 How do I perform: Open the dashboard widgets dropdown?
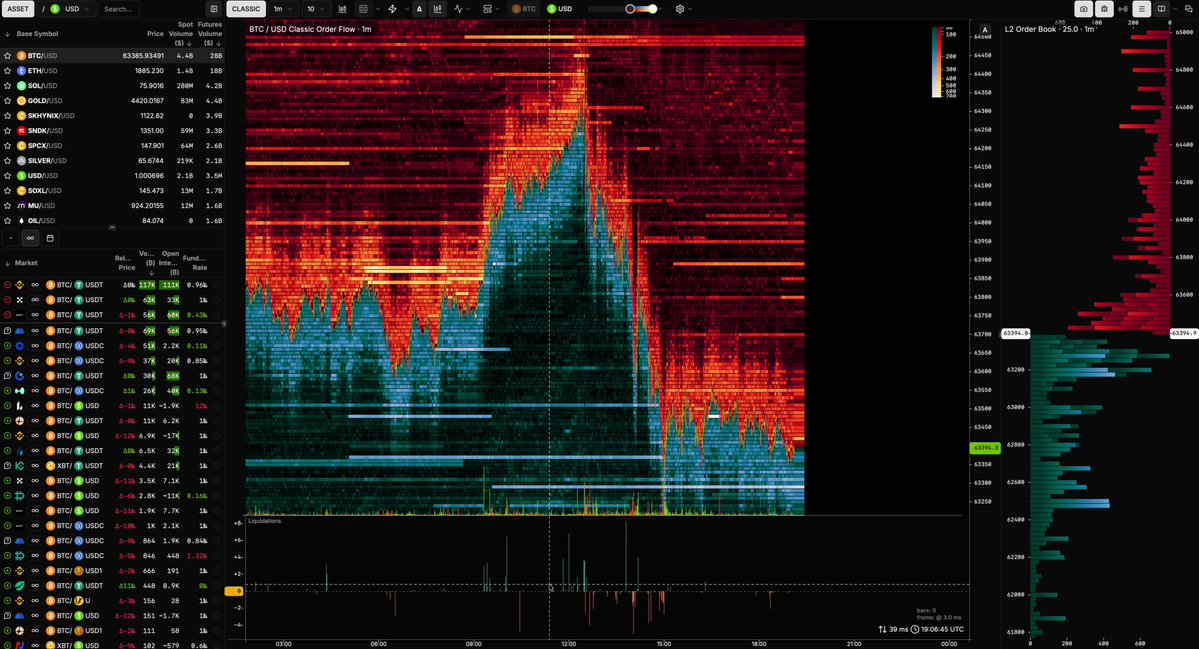point(490,9)
